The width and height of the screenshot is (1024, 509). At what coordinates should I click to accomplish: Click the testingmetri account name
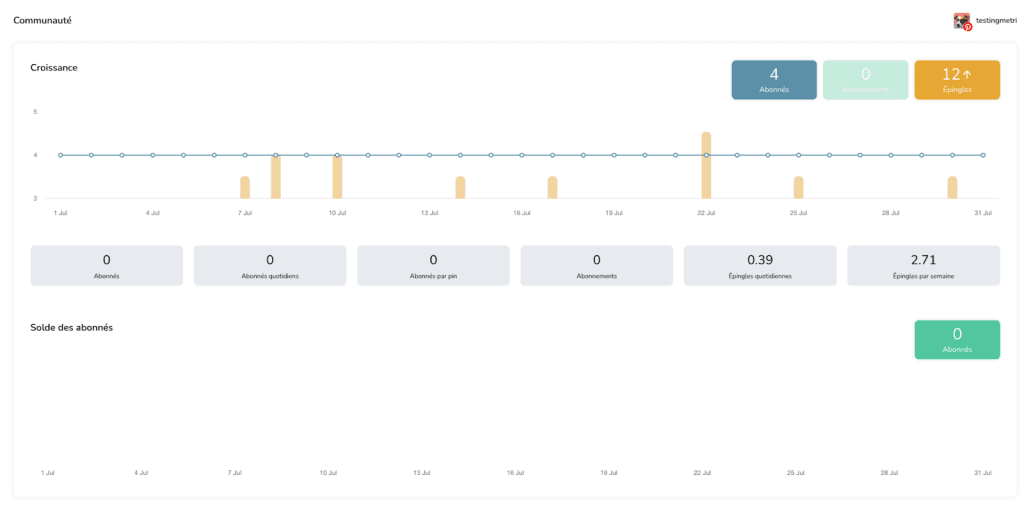996,21
